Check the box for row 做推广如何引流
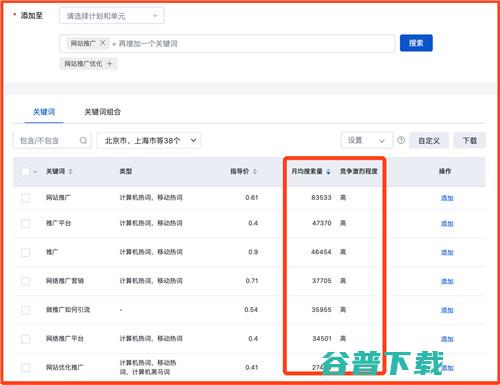The height and width of the screenshot is (385, 500). [x=25, y=310]
